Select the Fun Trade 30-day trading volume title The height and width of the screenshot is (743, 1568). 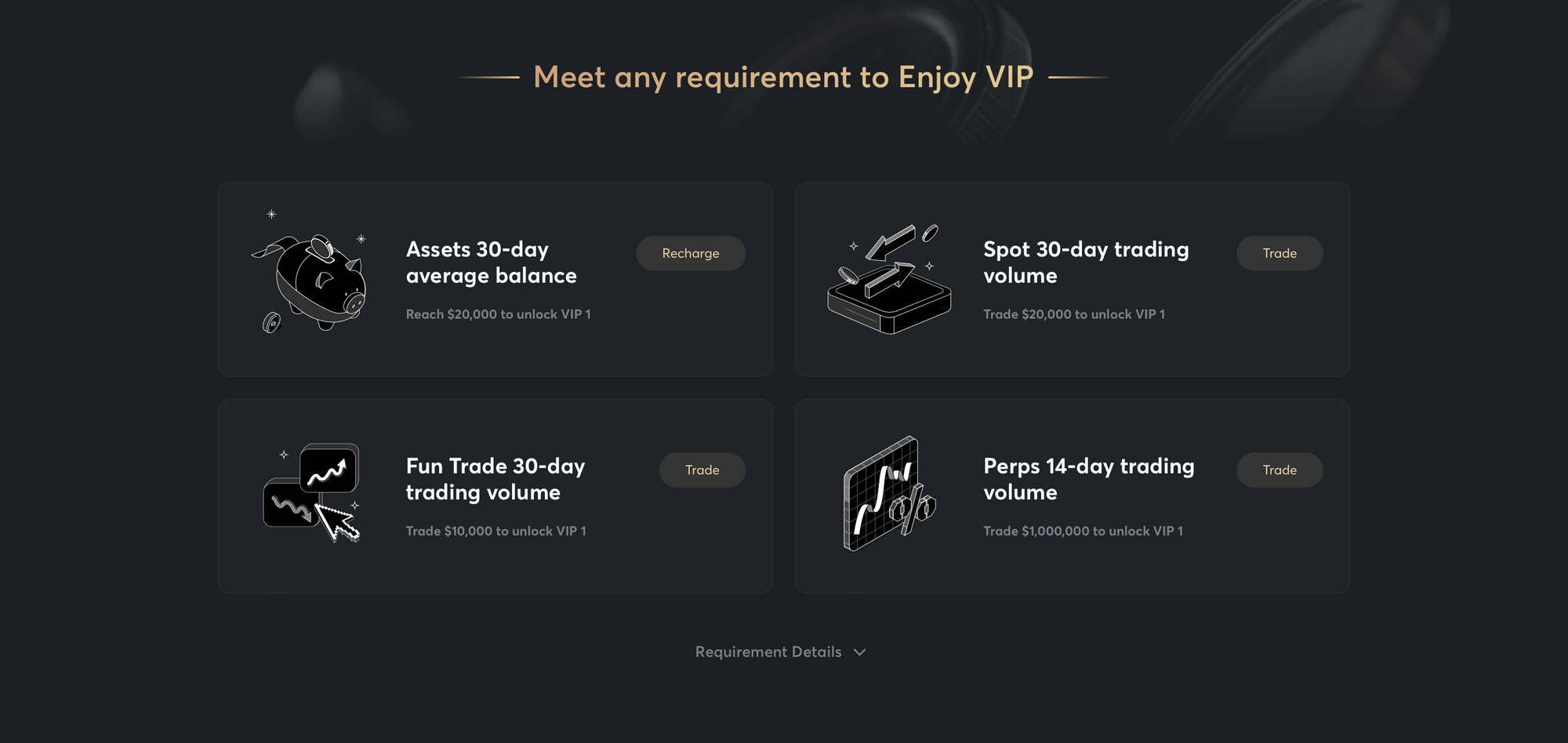coord(495,479)
